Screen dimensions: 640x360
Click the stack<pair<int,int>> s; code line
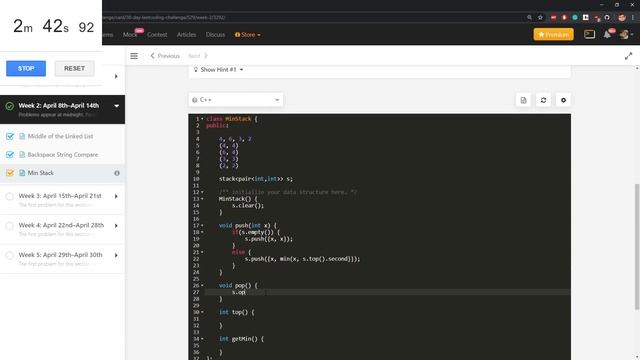coord(256,179)
